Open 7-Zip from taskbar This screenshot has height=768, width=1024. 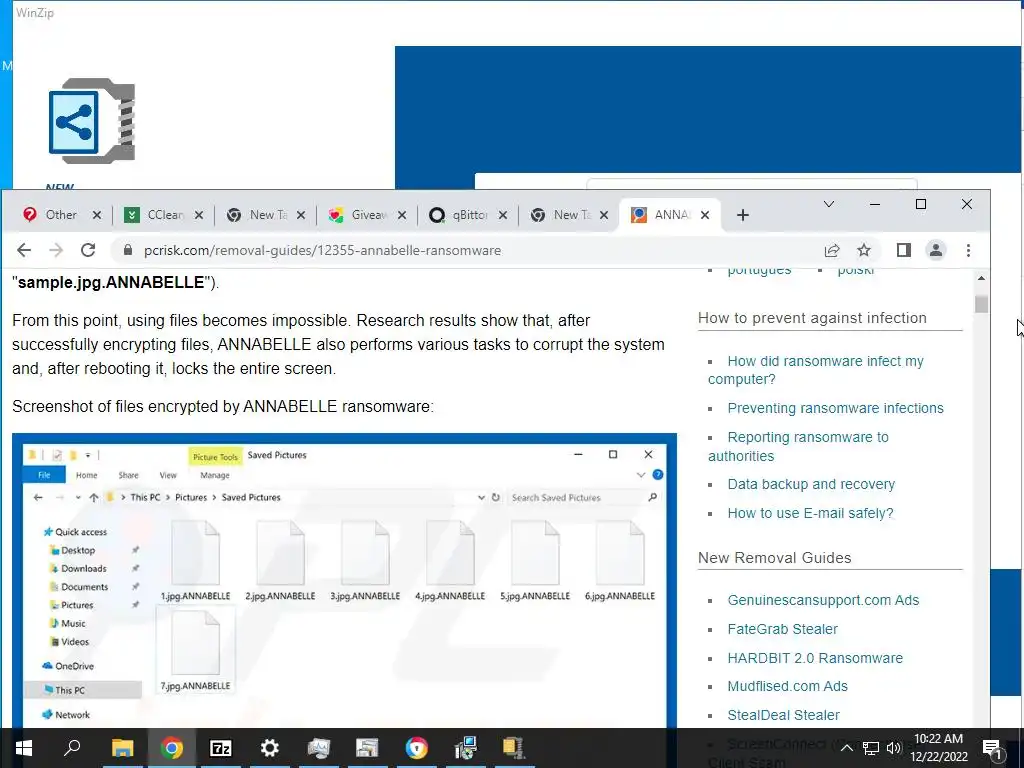pyautogui.click(x=220, y=748)
